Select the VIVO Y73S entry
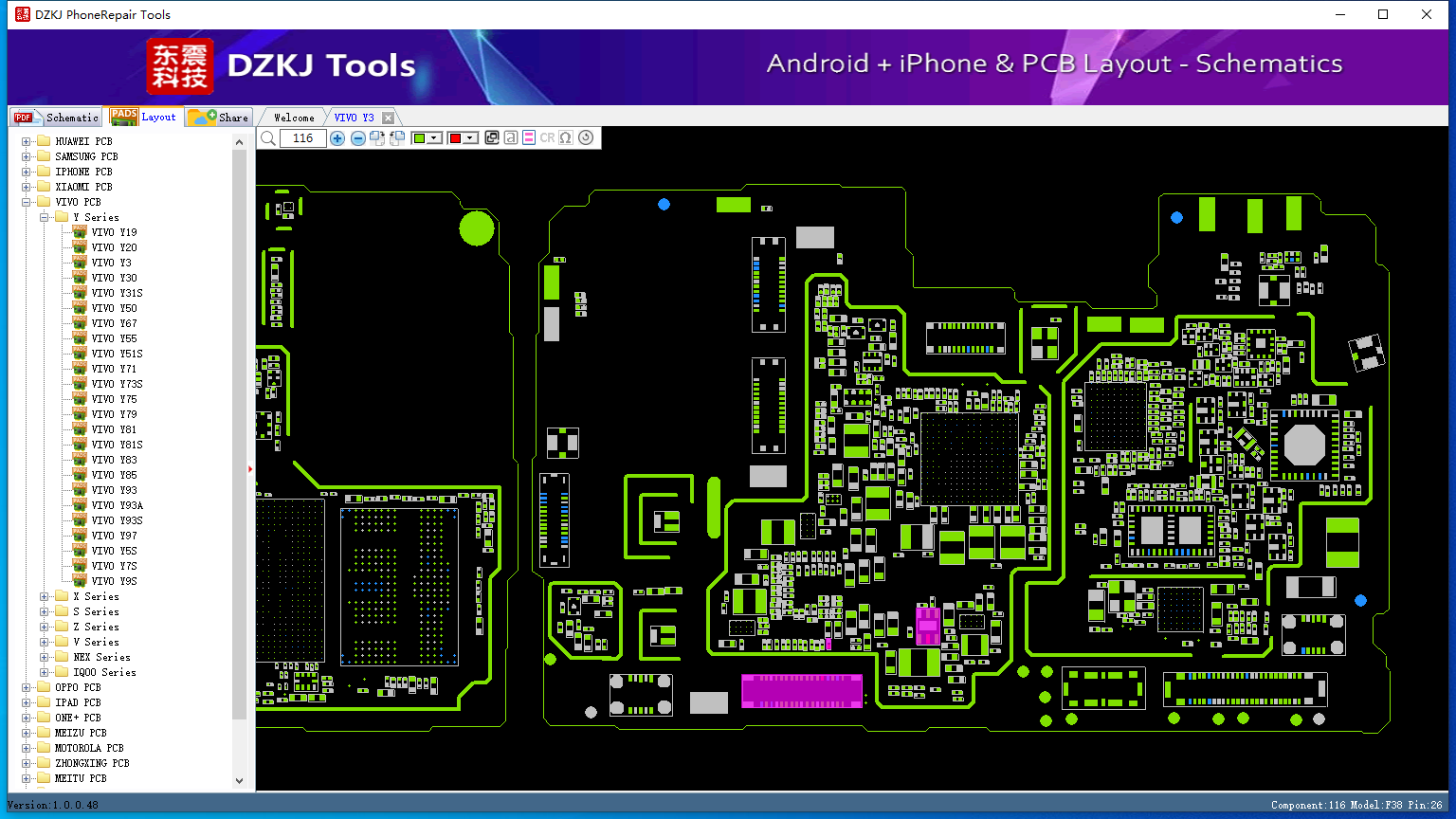This screenshot has height=819, width=1456. (117, 384)
